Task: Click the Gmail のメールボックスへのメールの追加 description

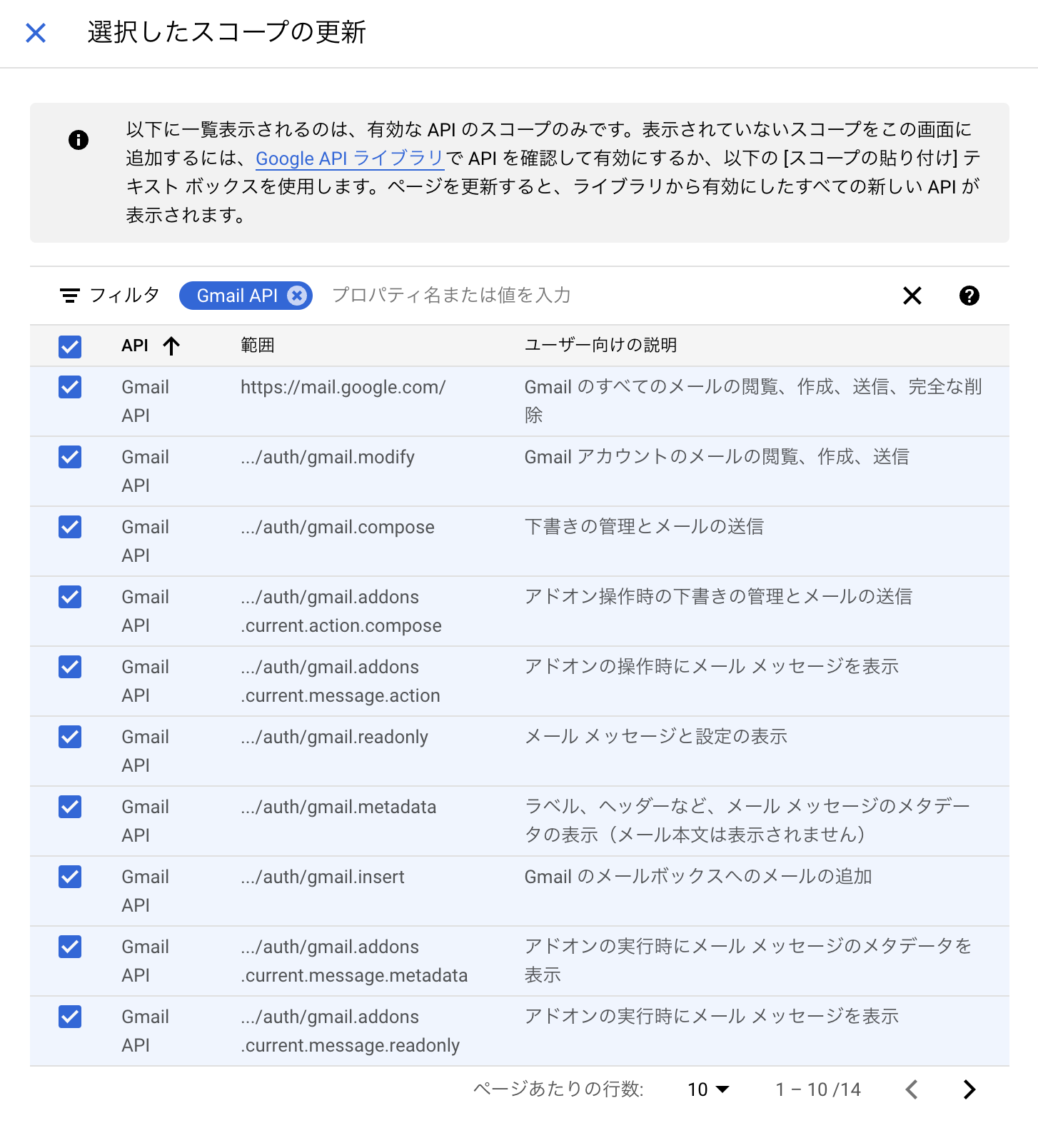Action: point(698,877)
